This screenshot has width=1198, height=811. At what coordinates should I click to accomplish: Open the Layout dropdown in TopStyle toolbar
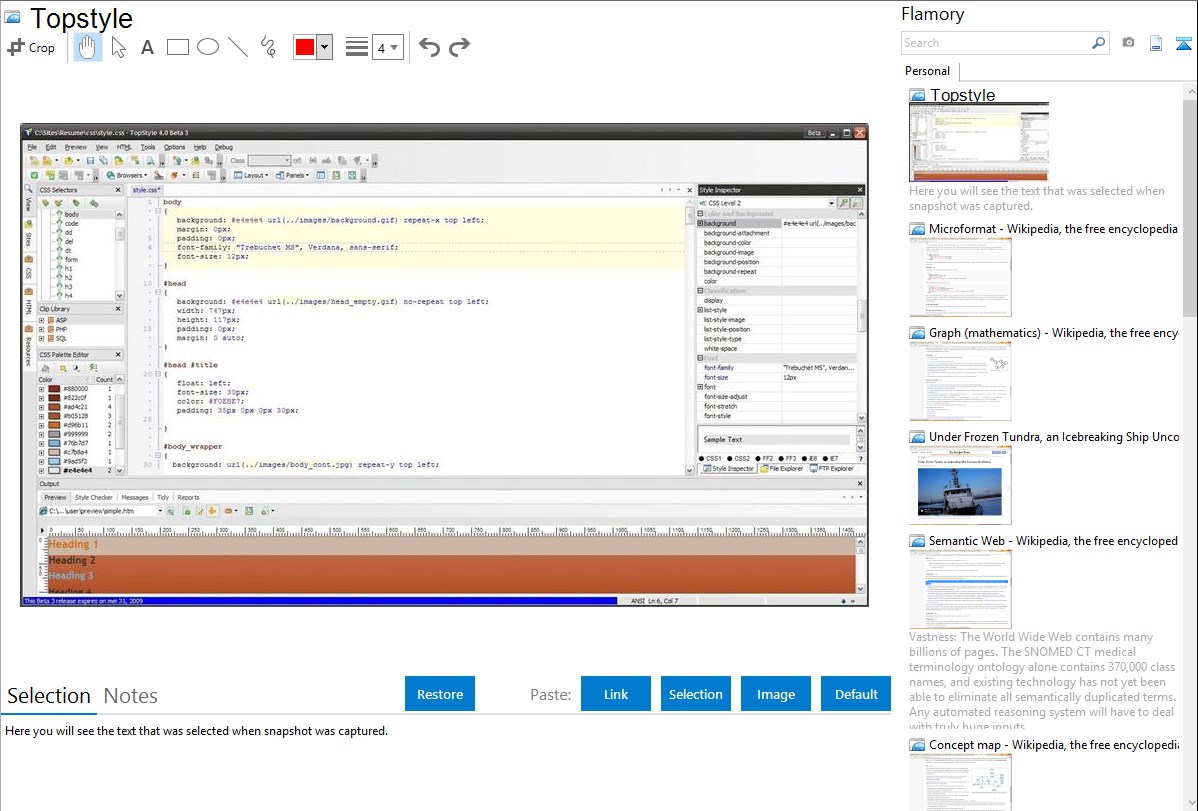[251, 175]
